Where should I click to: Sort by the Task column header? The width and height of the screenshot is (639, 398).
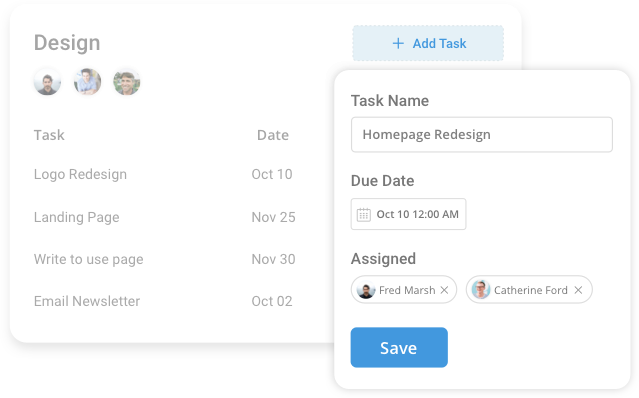[x=49, y=135]
